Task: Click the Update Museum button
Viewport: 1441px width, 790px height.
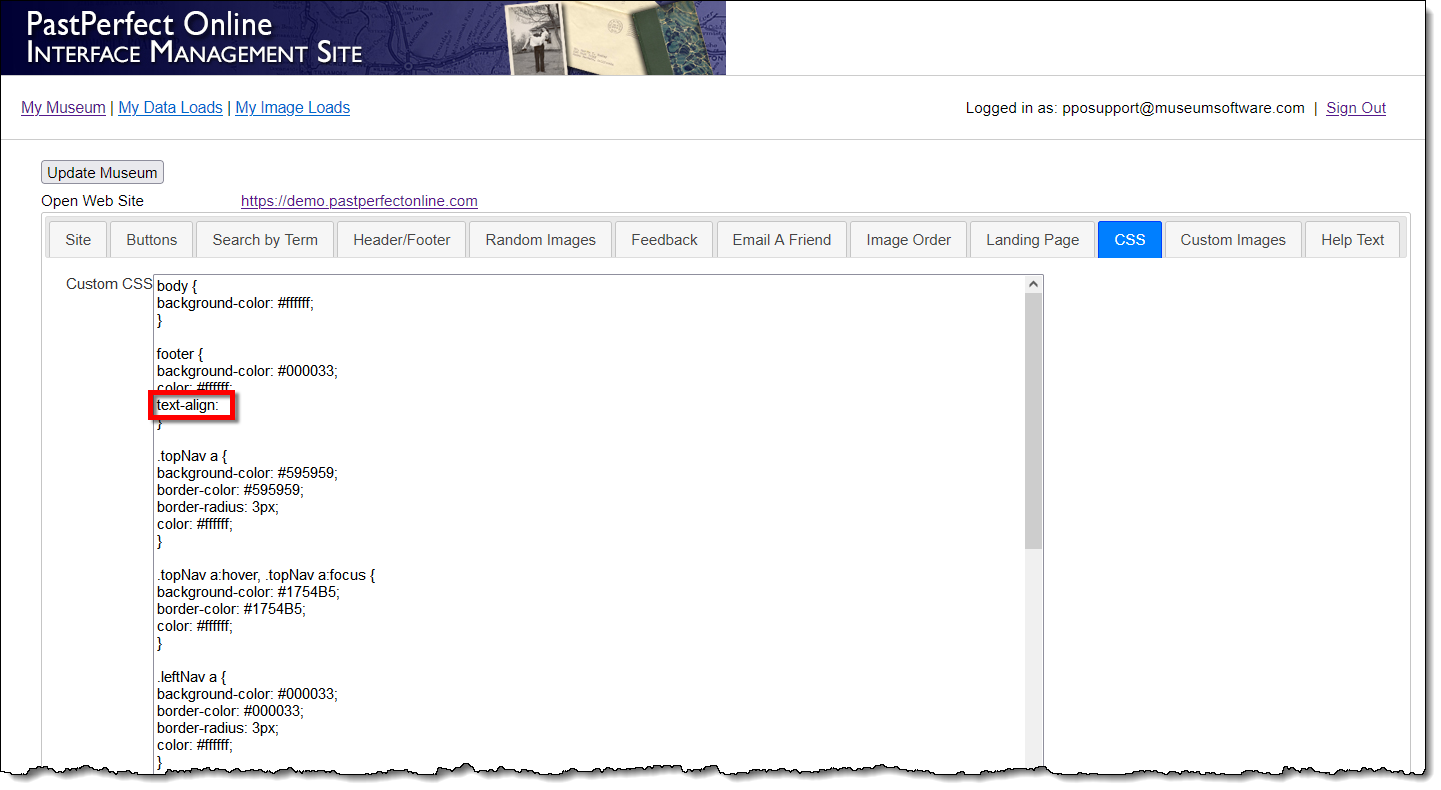Action: [101, 171]
